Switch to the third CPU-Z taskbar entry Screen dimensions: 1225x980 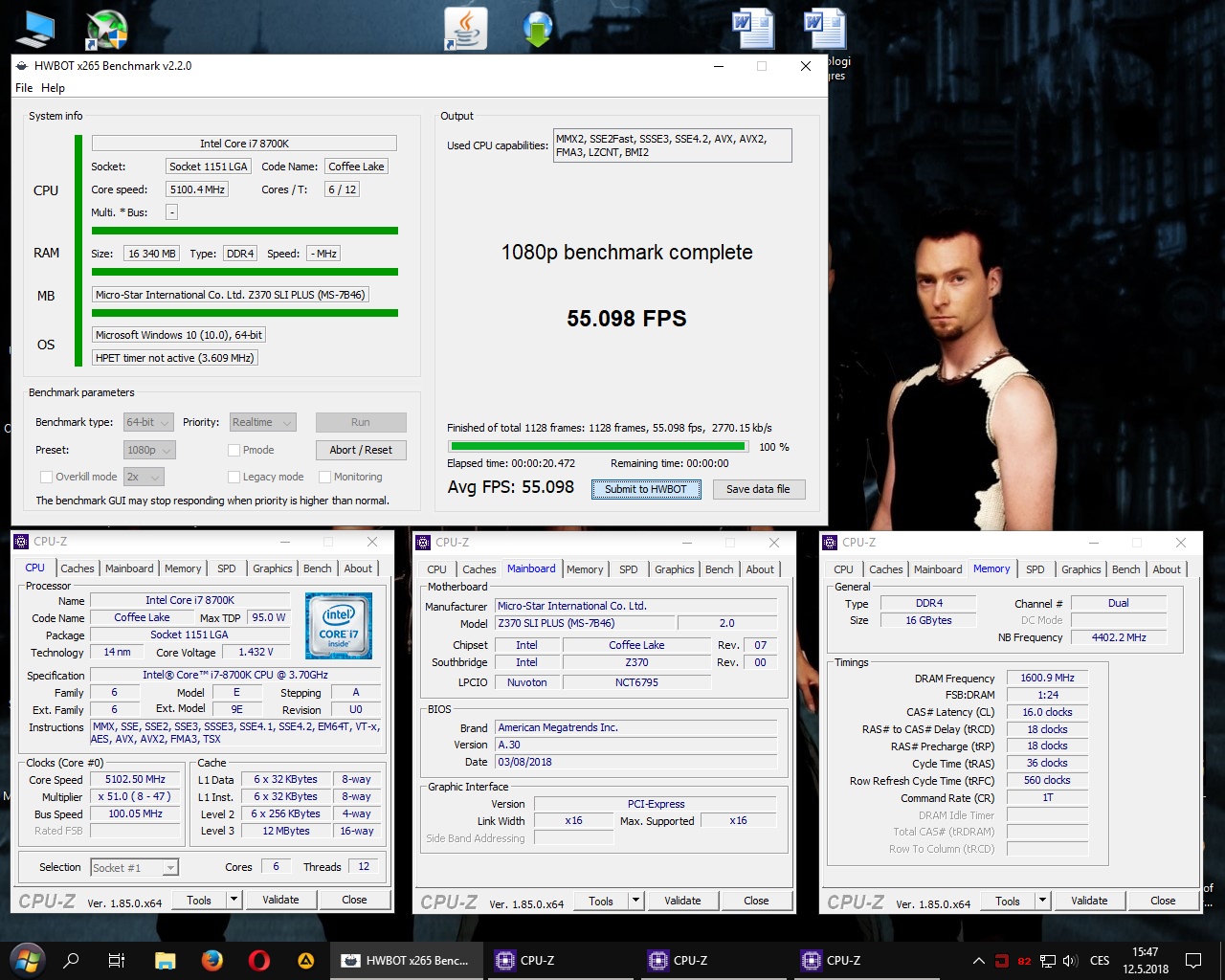click(866, 960)
